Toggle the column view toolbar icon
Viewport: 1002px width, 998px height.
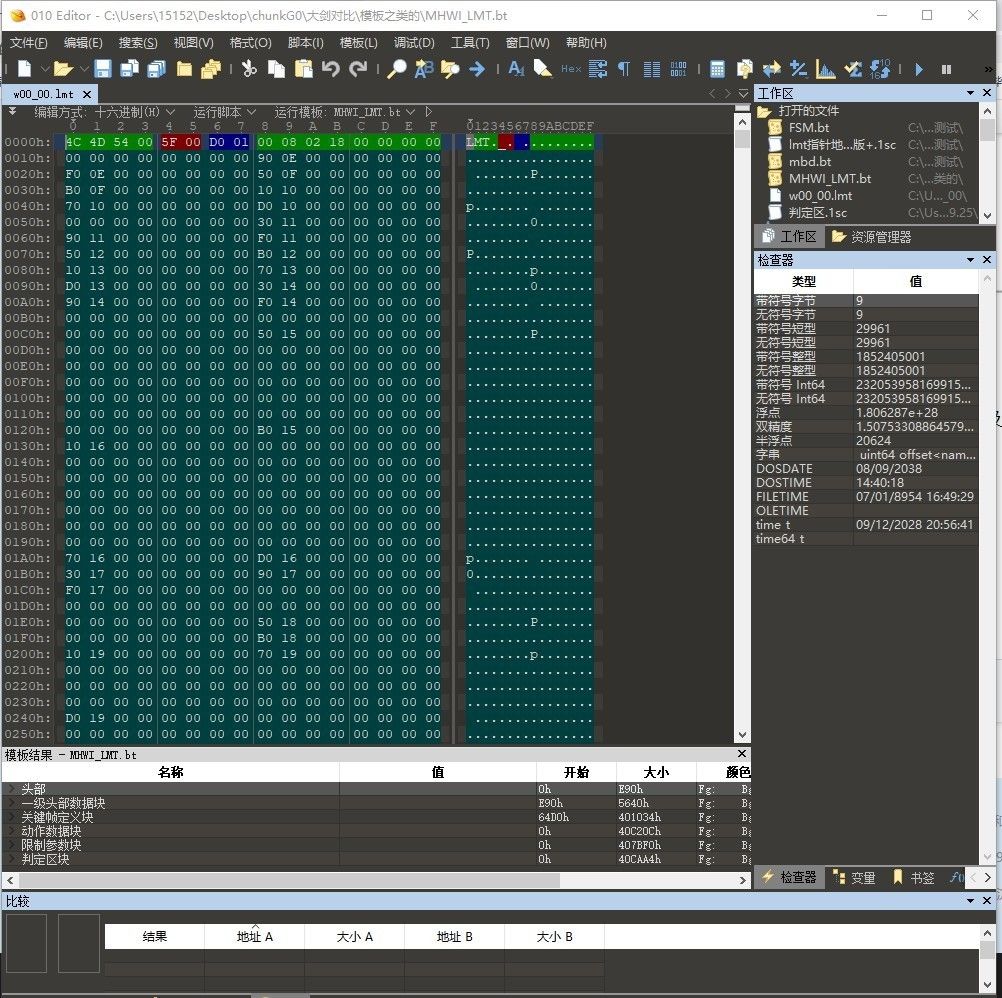652,69
